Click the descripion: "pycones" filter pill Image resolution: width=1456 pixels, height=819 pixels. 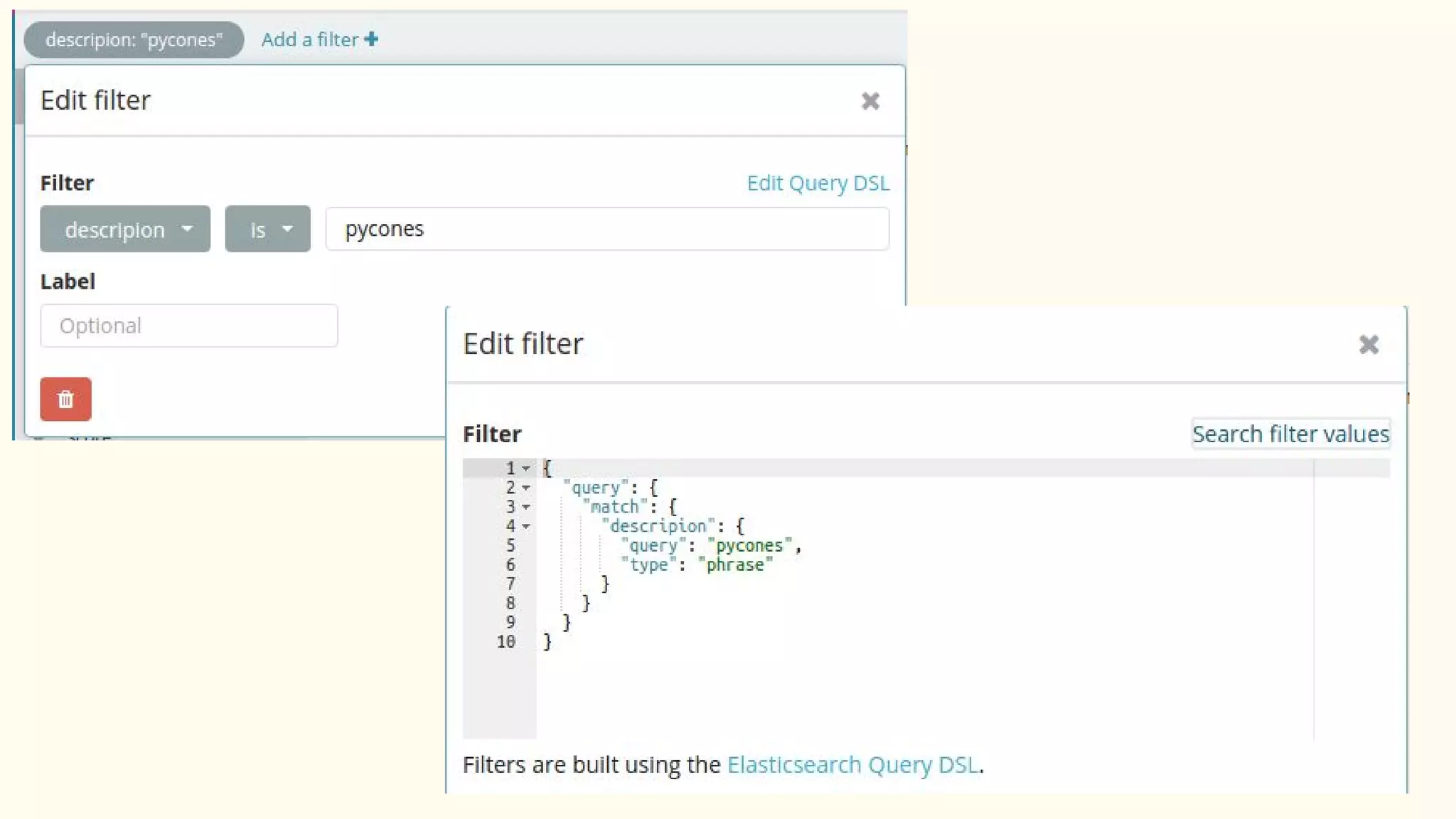point(134,40)
